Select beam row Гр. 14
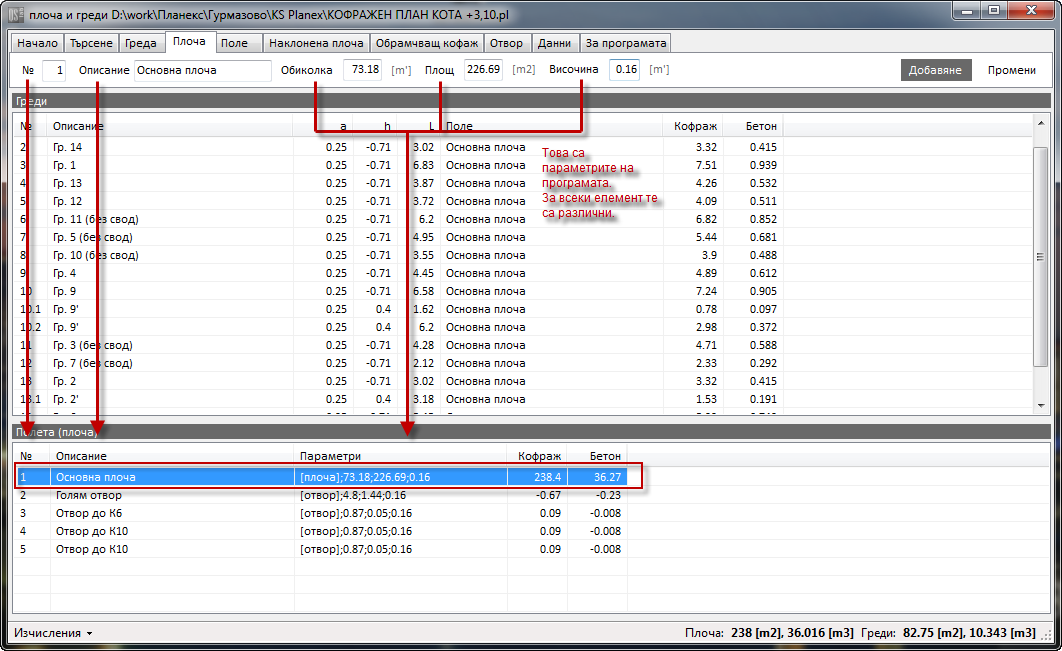Image resolution: width=1062 pixels, height=651 pixels. [x=68, y=147]
